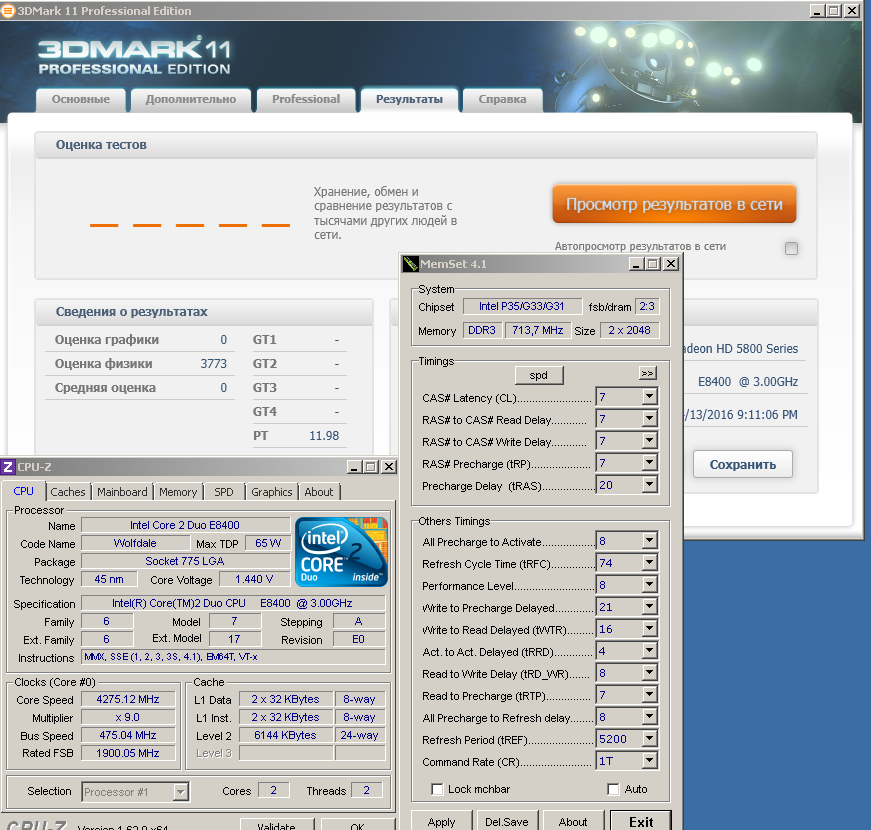The width and height of the screenshot is (871, 830).
Task: Maximize the 3DMark 11 window
Action: point(834,11)
